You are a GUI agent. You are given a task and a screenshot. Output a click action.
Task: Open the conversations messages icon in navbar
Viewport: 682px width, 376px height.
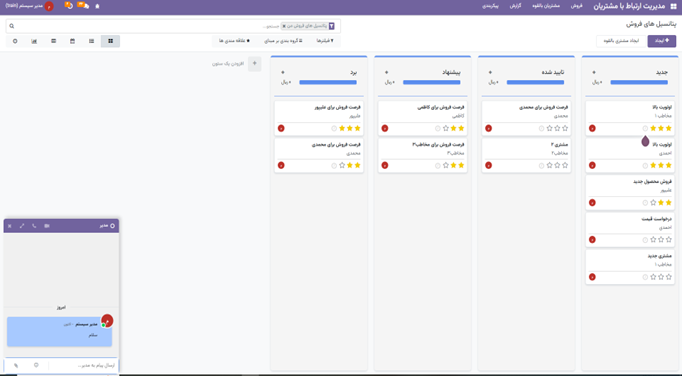point(83,6)
